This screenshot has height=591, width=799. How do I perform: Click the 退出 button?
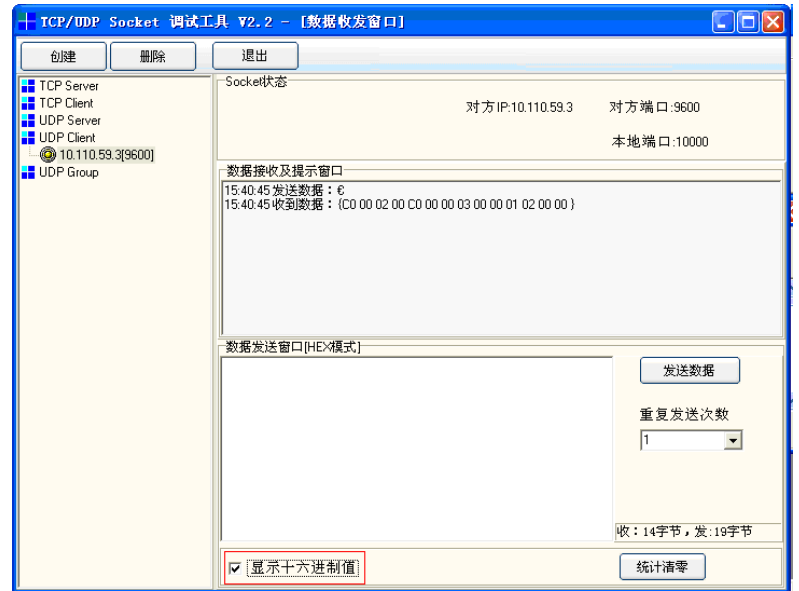(255, 56)
